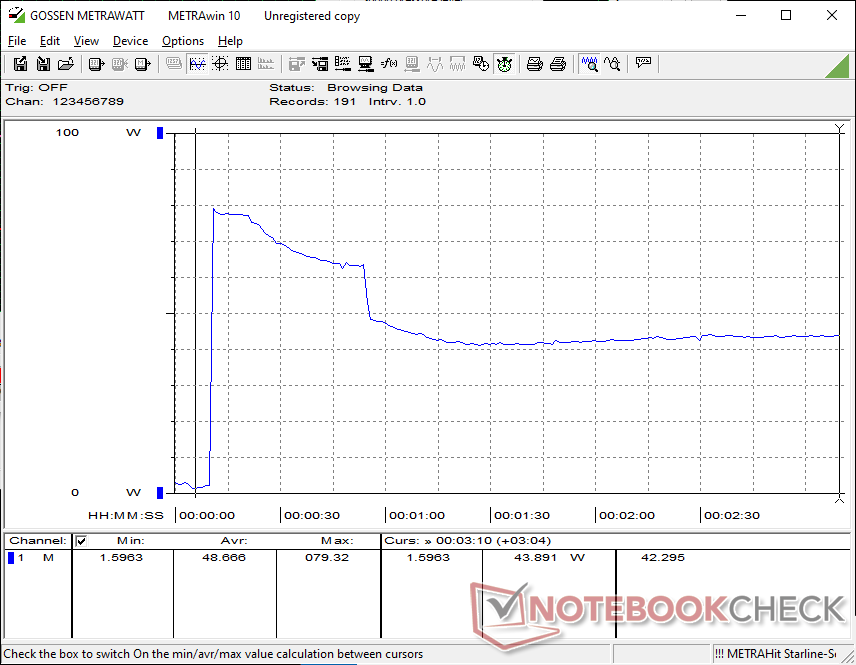The image size is (856, 665).
Task: Open the File menu
Action: click(17, 41)
